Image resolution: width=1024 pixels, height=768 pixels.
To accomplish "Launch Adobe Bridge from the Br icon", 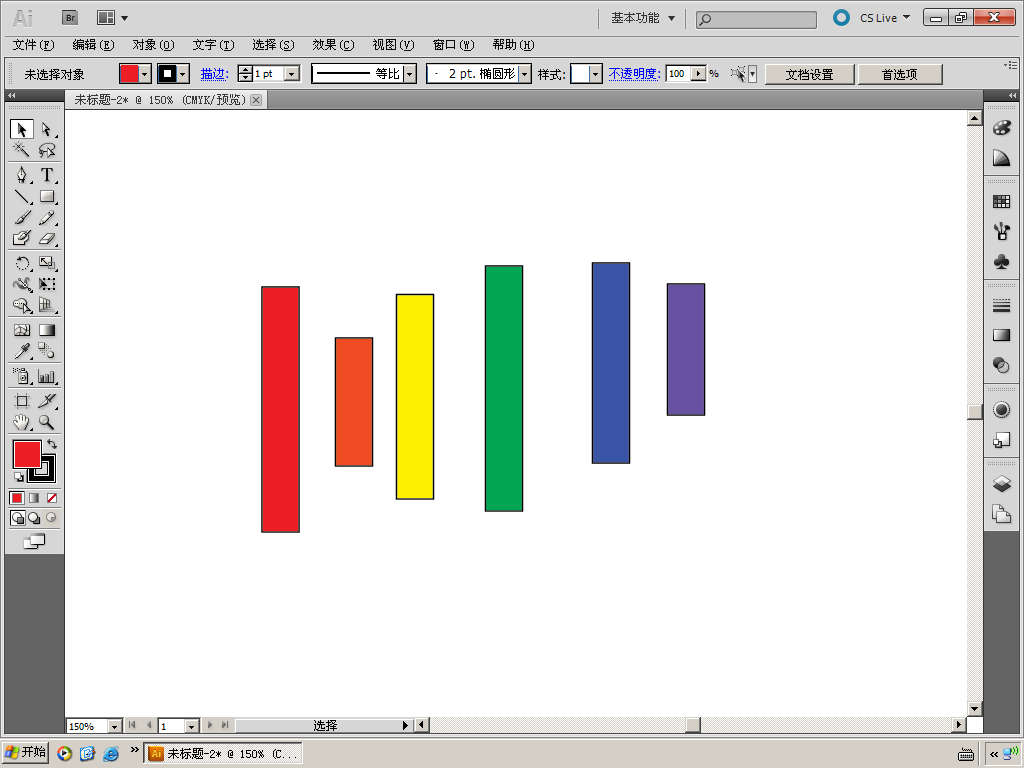I will (x=70, y=18).
